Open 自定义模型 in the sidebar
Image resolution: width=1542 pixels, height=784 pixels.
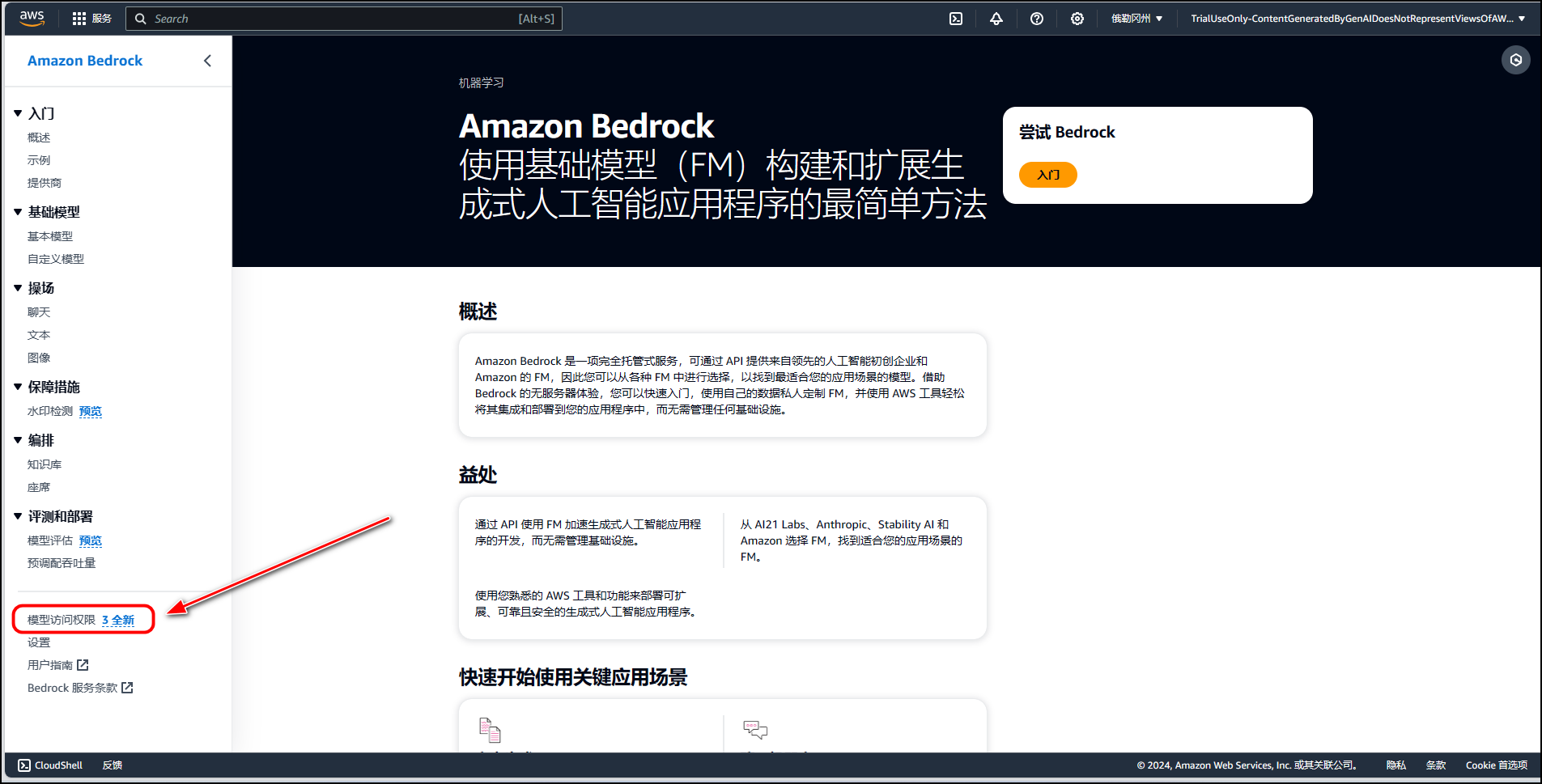coord(56,259)
